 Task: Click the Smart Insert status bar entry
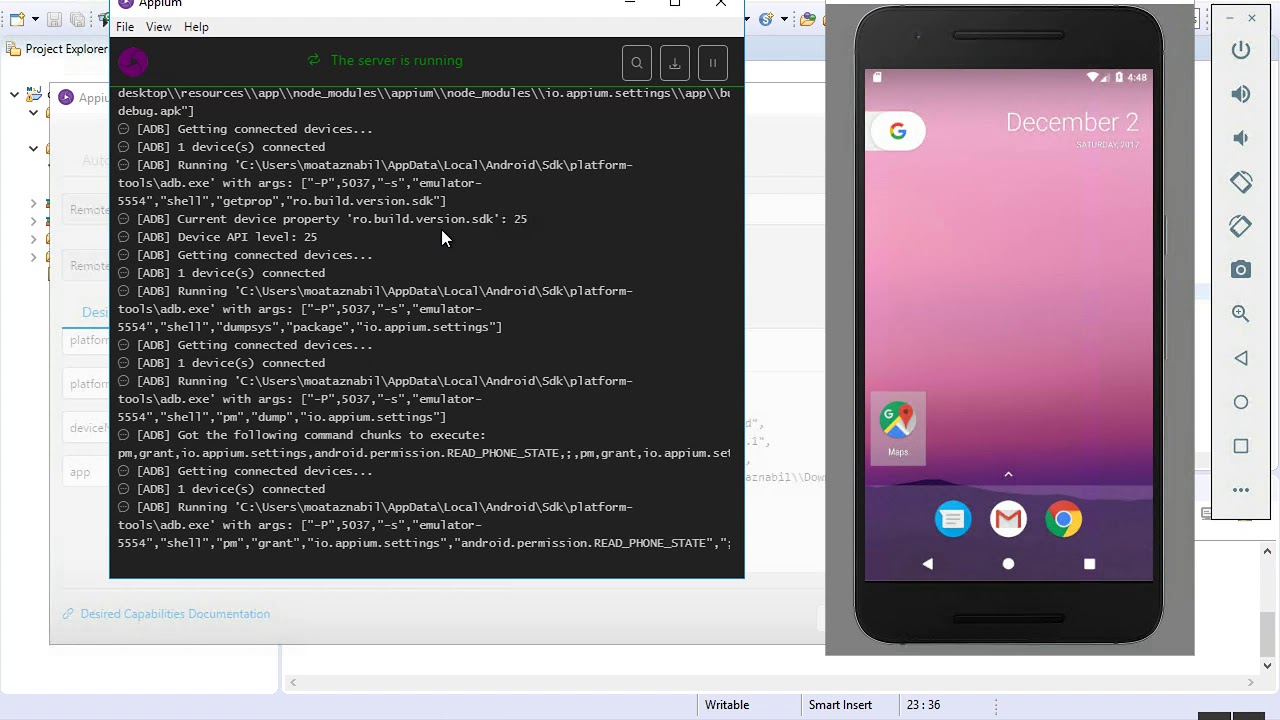tap(840, 705)
